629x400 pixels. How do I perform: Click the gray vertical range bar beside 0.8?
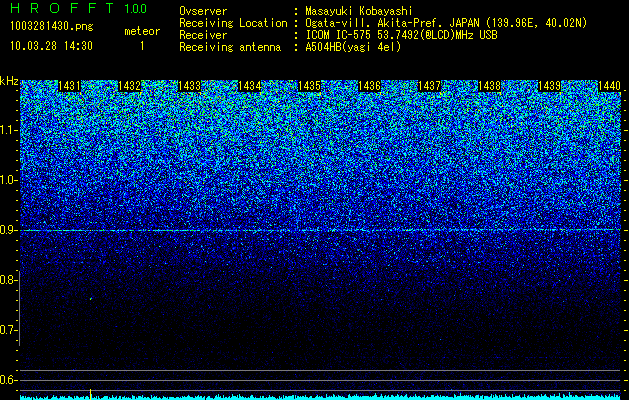click(x=19, y=308)
